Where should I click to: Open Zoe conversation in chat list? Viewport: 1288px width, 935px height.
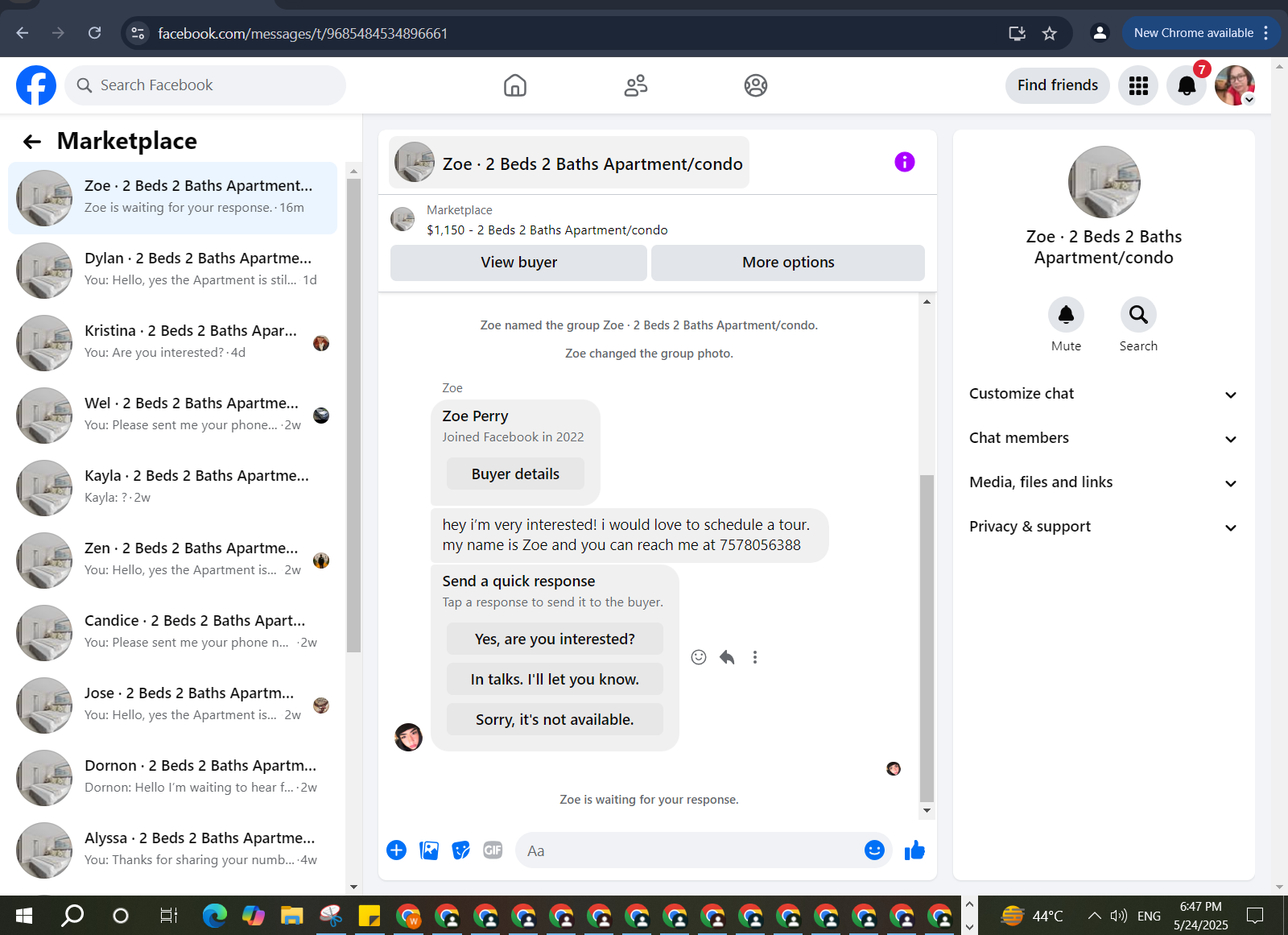click(172, 198)
